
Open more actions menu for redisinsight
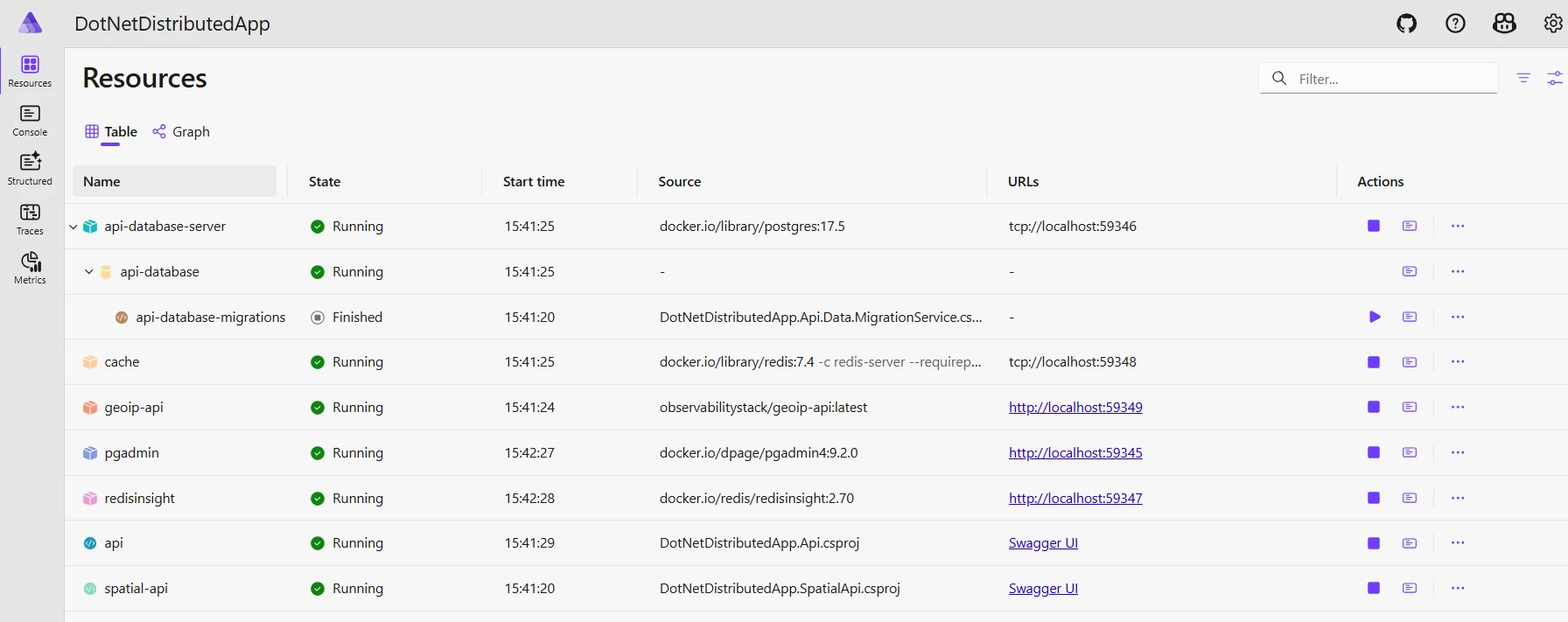1458,498
